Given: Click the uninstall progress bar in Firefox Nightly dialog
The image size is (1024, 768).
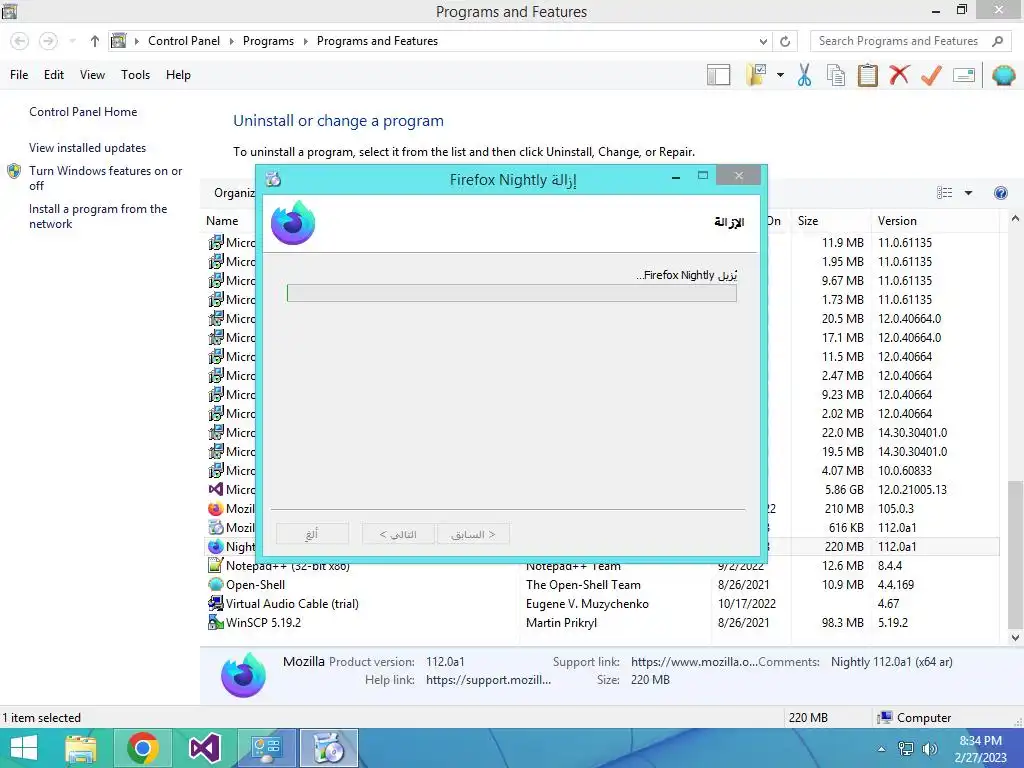Looking at the screenshot, I should (x=511, y=293).
